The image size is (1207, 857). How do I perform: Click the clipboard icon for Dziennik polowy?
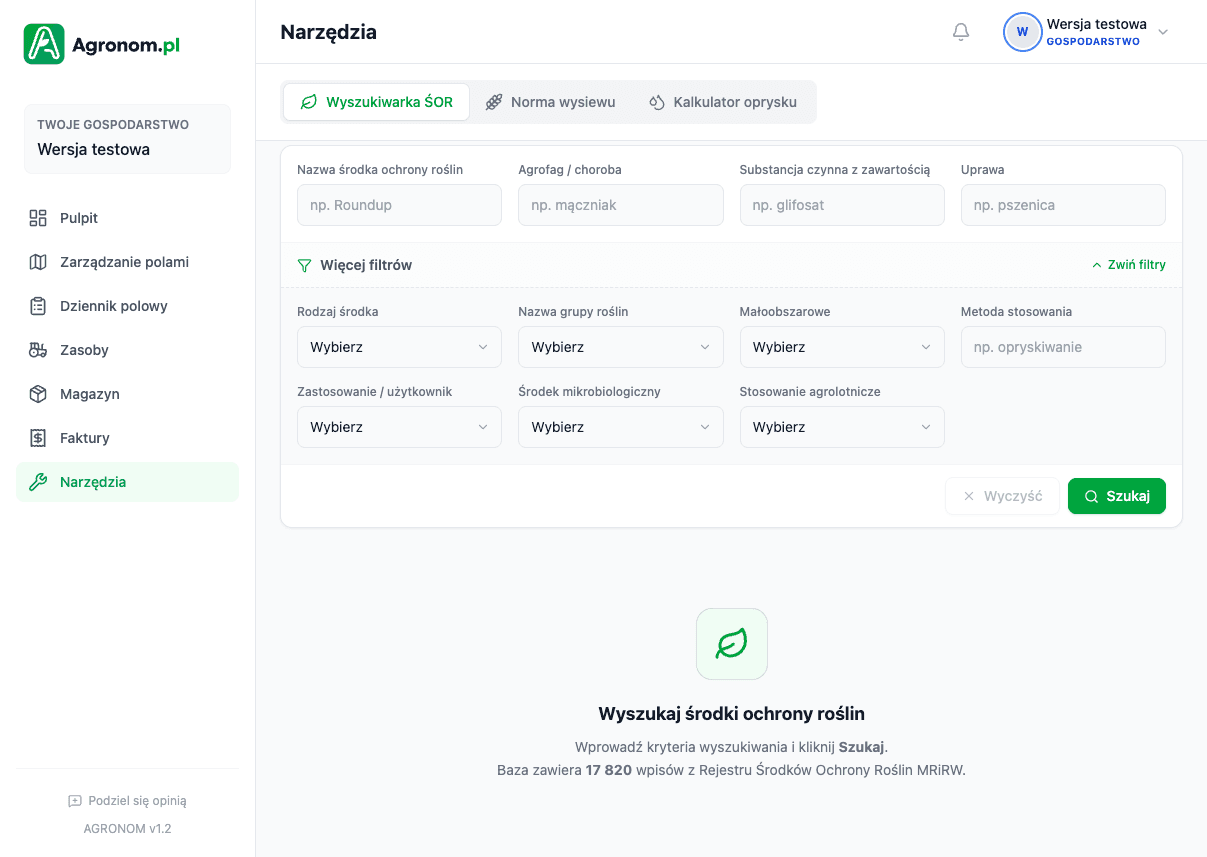tap(38, 306)
